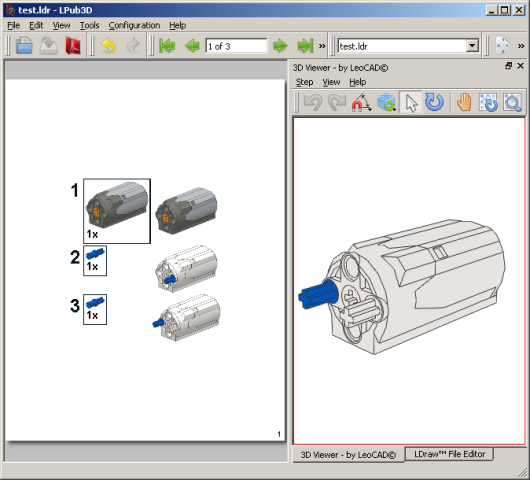Viewport: 530px width, 480px height.
Task: Choose the arrow Select tool
Action: click(411, 102)
